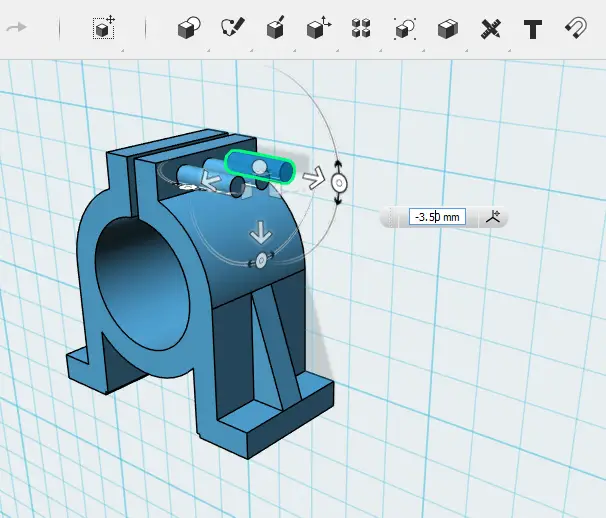Expand dropdown triangle under Pattern tool
Screen dimensions: 606x518
(381, 51)
